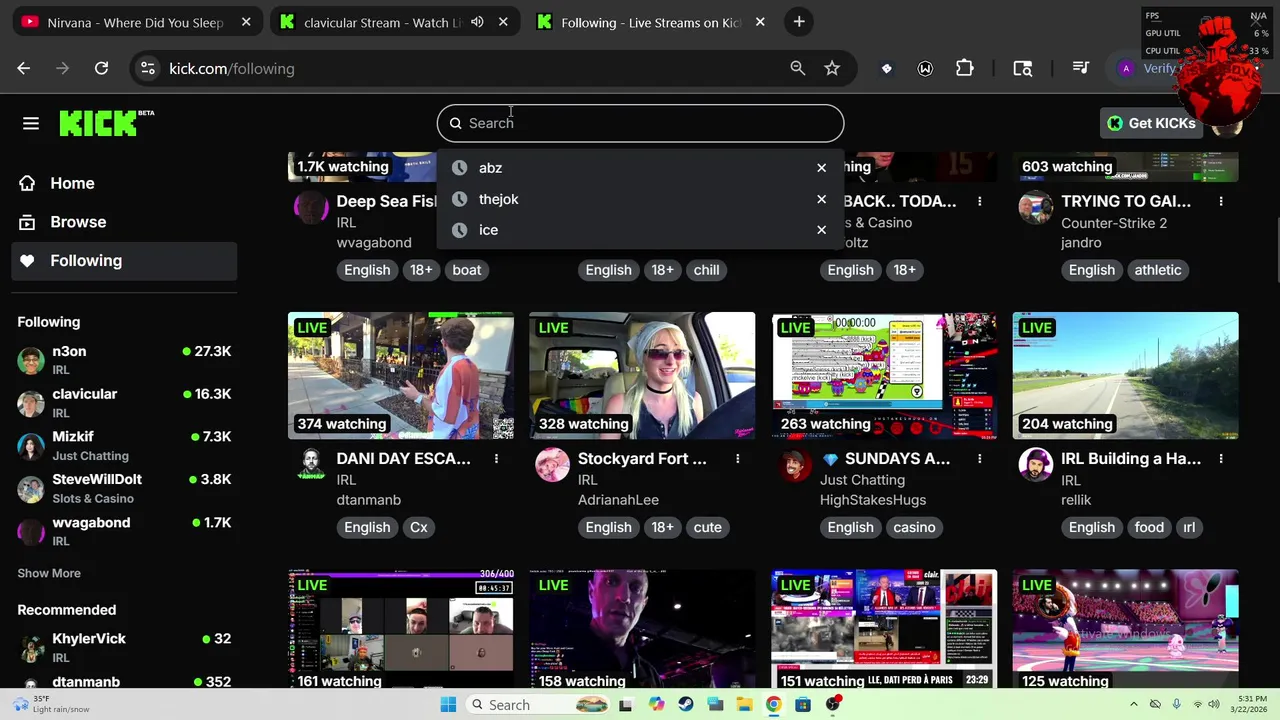This screenshot has width=1280, height=720.
Task: Go back to previous page
Action: tap(23, 68)
